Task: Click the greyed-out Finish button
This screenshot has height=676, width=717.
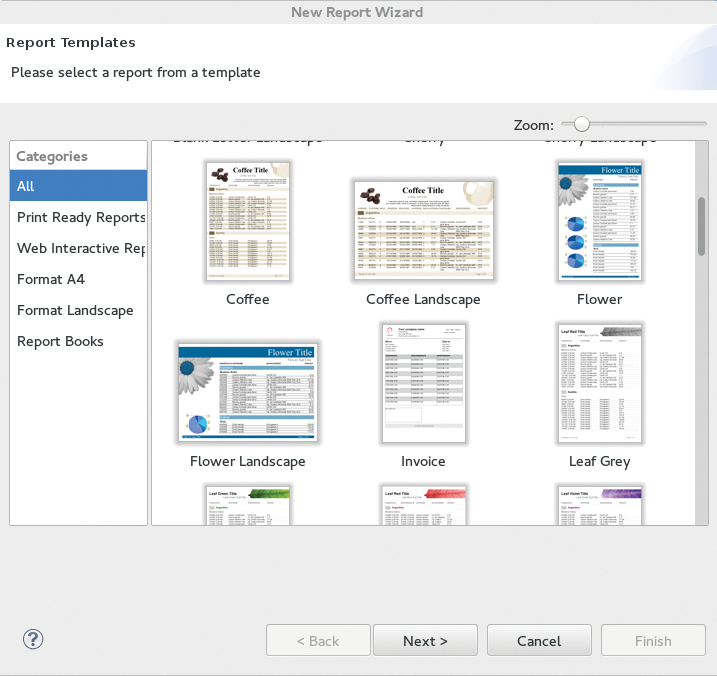Action: click(x=653, y=640)
